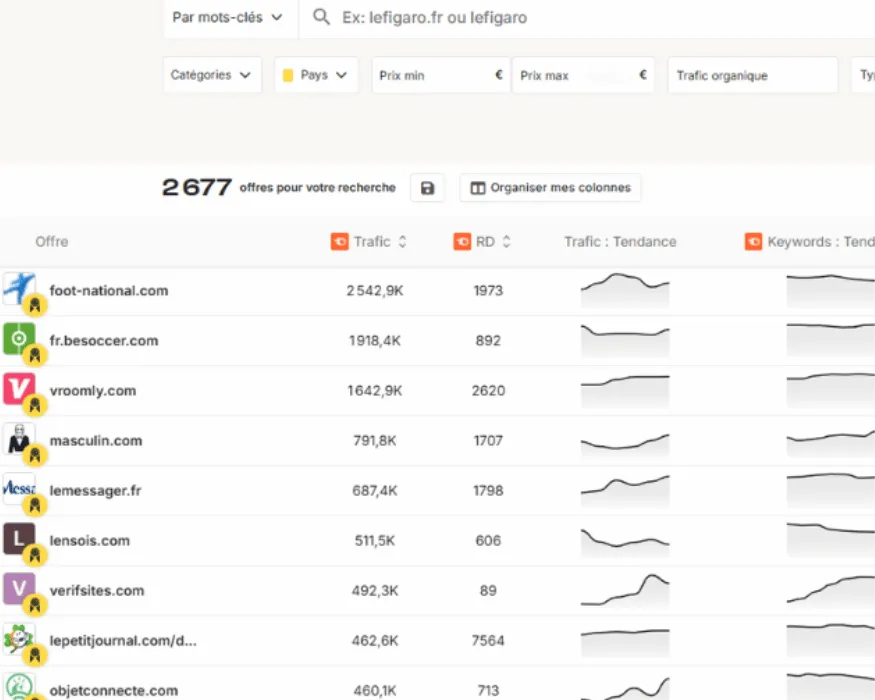The image size is (875, 700).
Task: Click lepetitjournal.com/d... offer name
Action: click(x=123, y=641)
